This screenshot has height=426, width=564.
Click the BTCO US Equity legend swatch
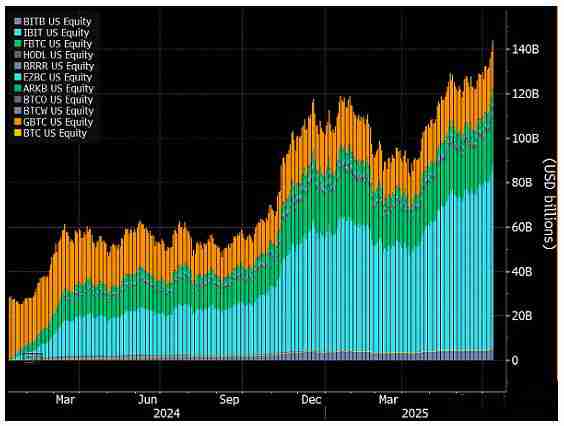click(x=18, y=100)
